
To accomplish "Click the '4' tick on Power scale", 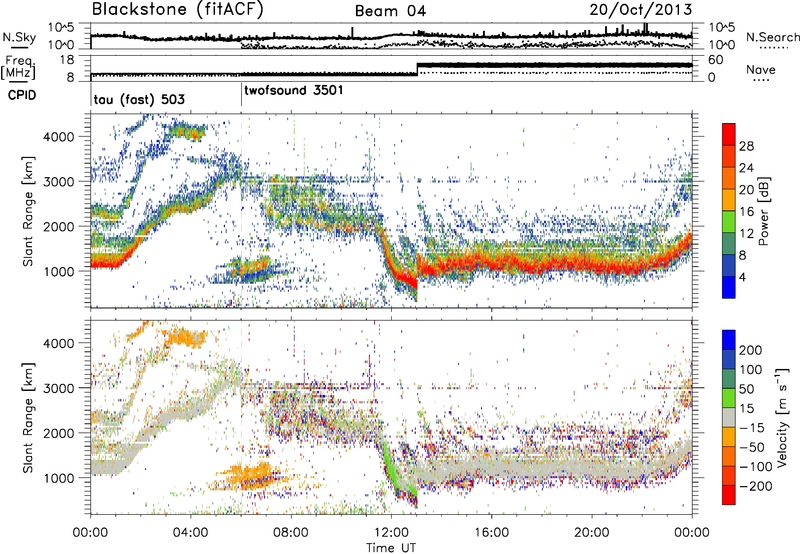I will coord(742,277).
